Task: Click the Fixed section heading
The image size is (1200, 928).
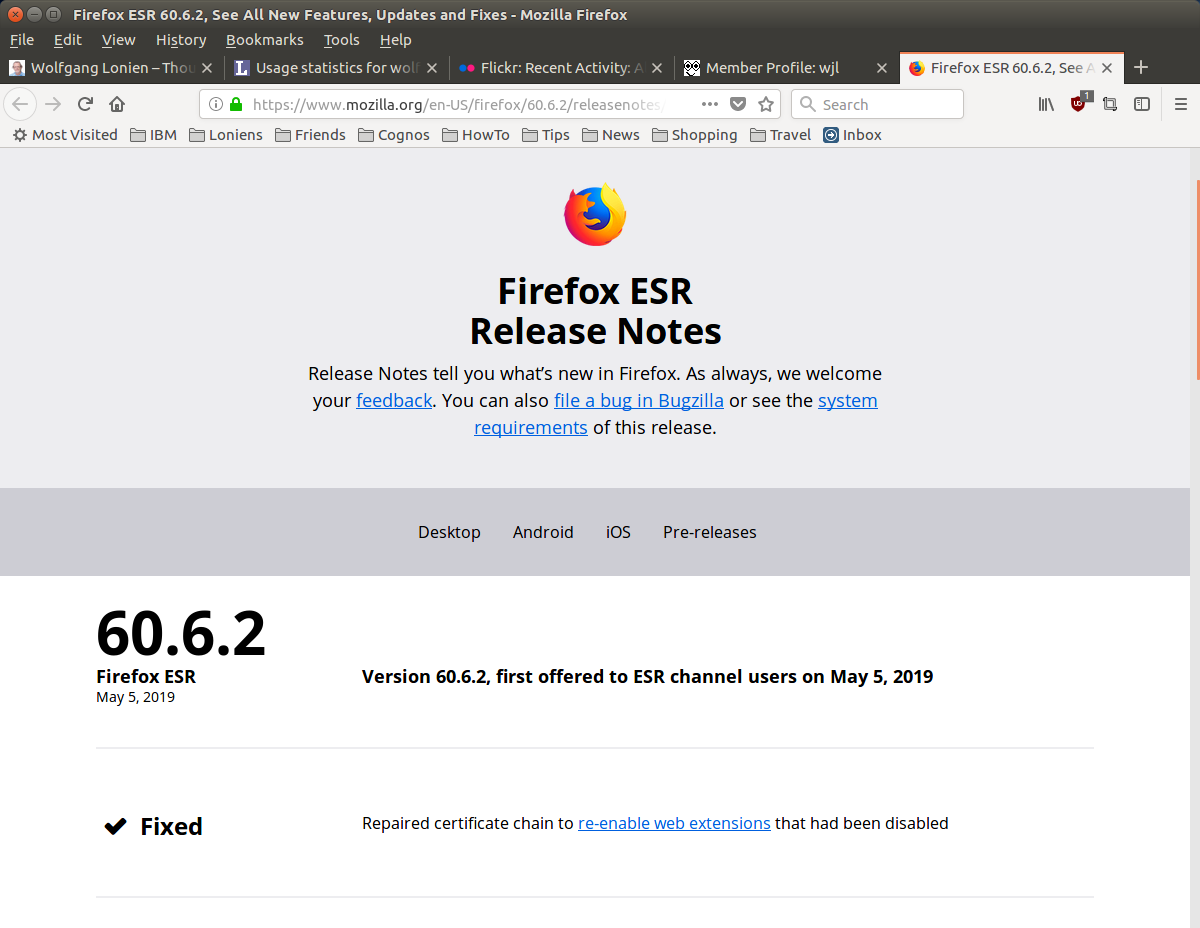Action: pyautogui.click(x=171, y=826)
